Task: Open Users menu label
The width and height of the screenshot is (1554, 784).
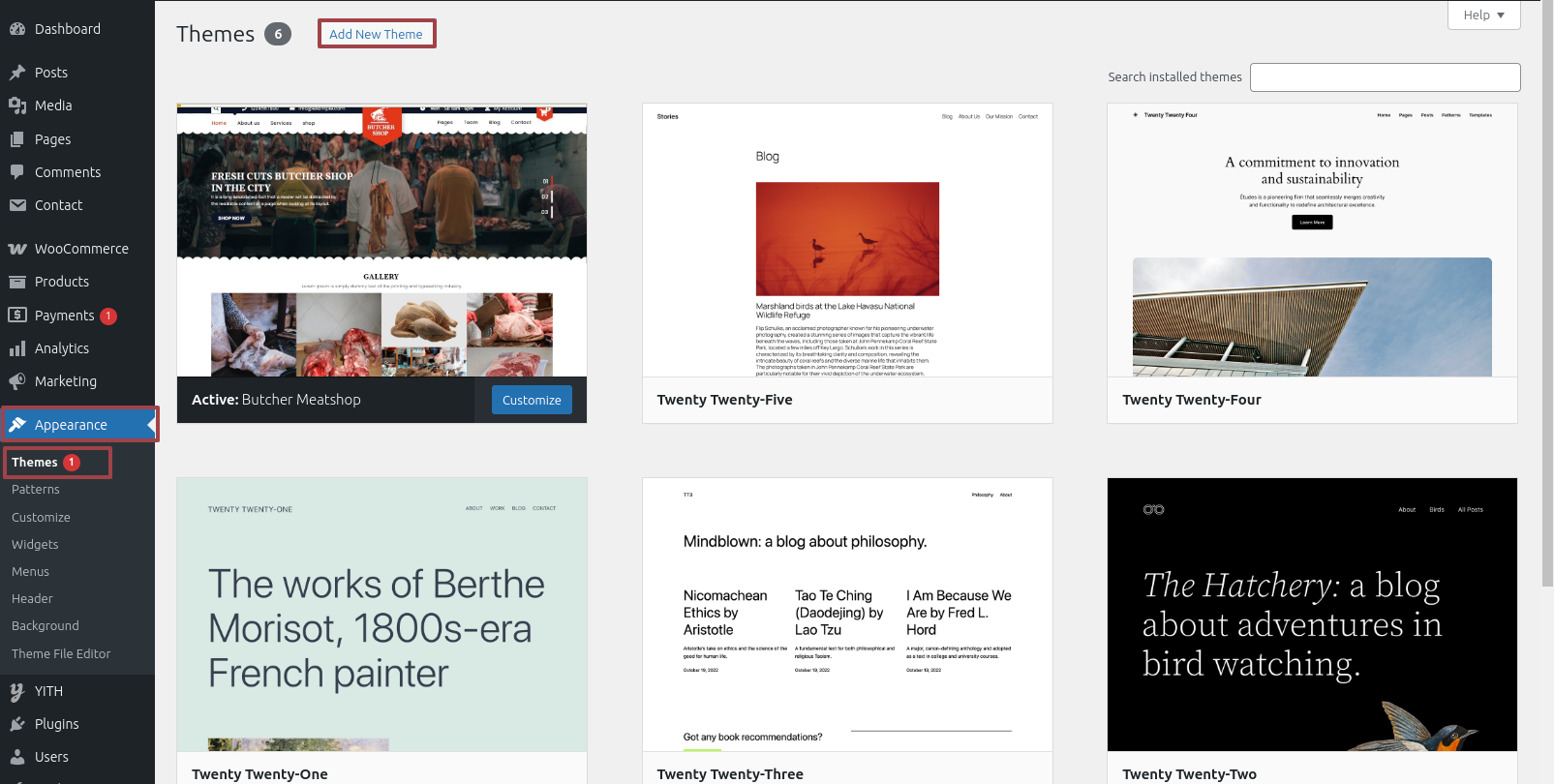Action: coord(52,757)
